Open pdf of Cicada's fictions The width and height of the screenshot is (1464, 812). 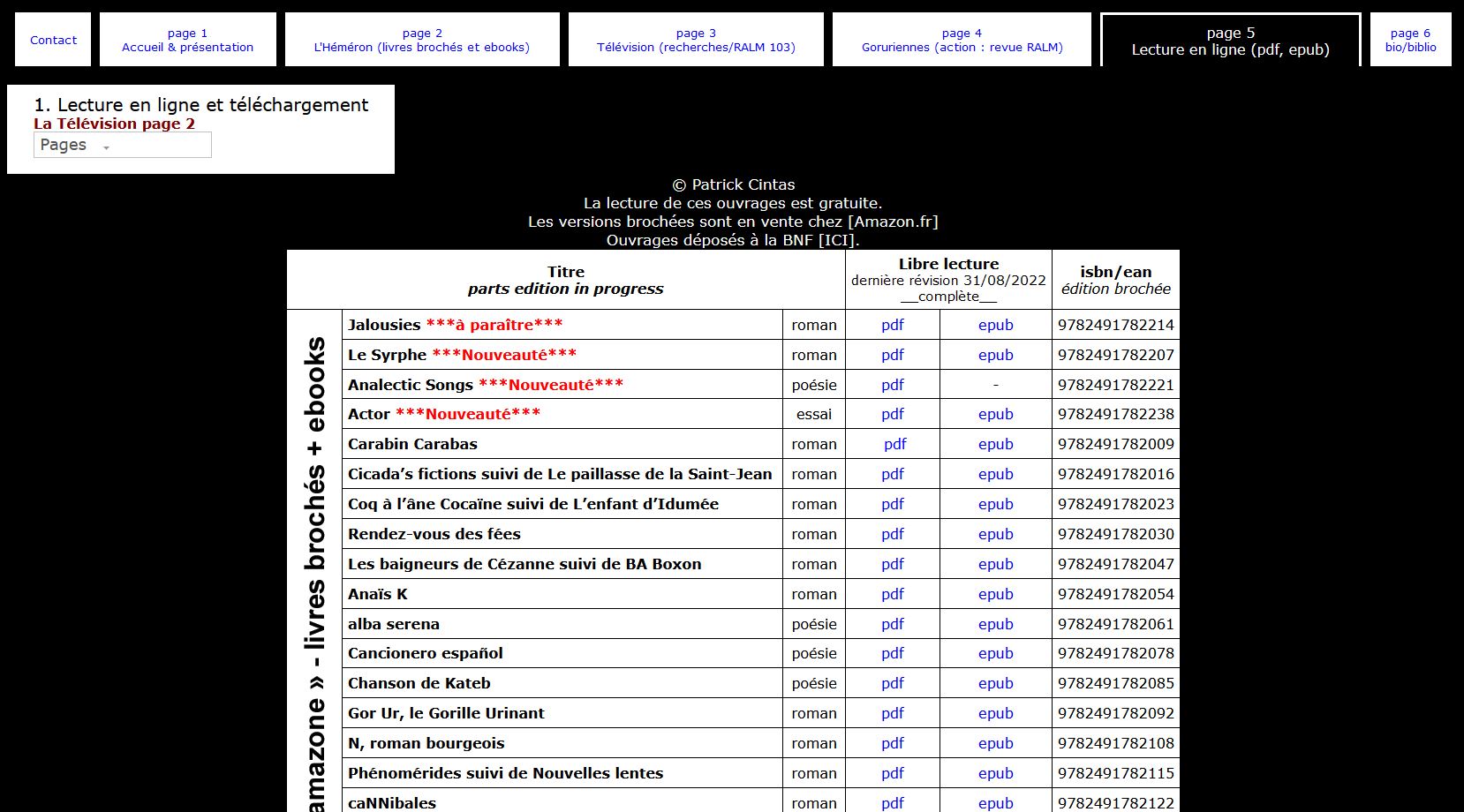[x=892, y=474]
